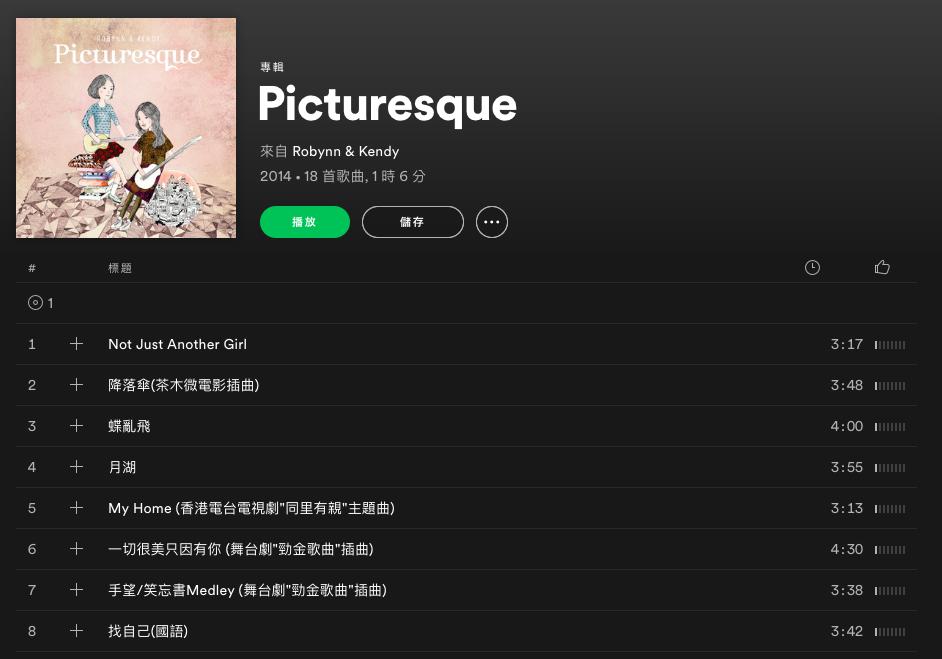
Task: Add Not Just Another Girl with plus icon
Action: [x=76, y=344]
